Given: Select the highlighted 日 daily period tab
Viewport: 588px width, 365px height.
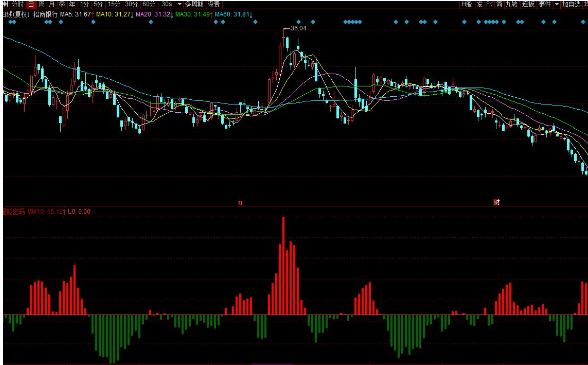Looking at the screenshot, I should tap(31, 5).
